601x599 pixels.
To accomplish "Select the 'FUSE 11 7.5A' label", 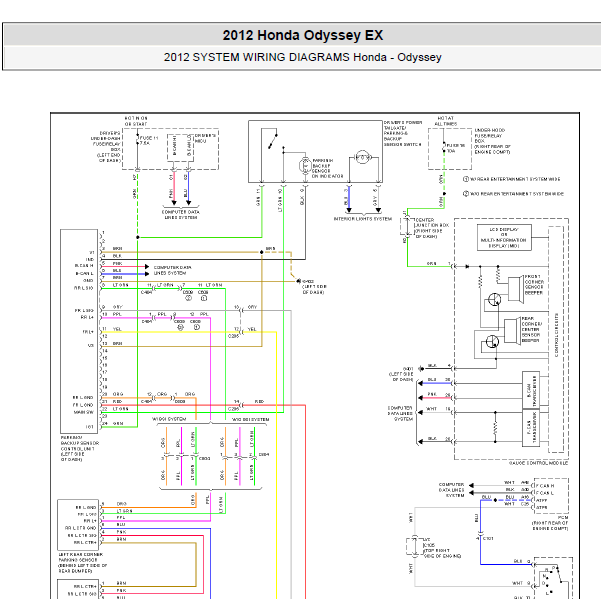I will pos(149,140).
